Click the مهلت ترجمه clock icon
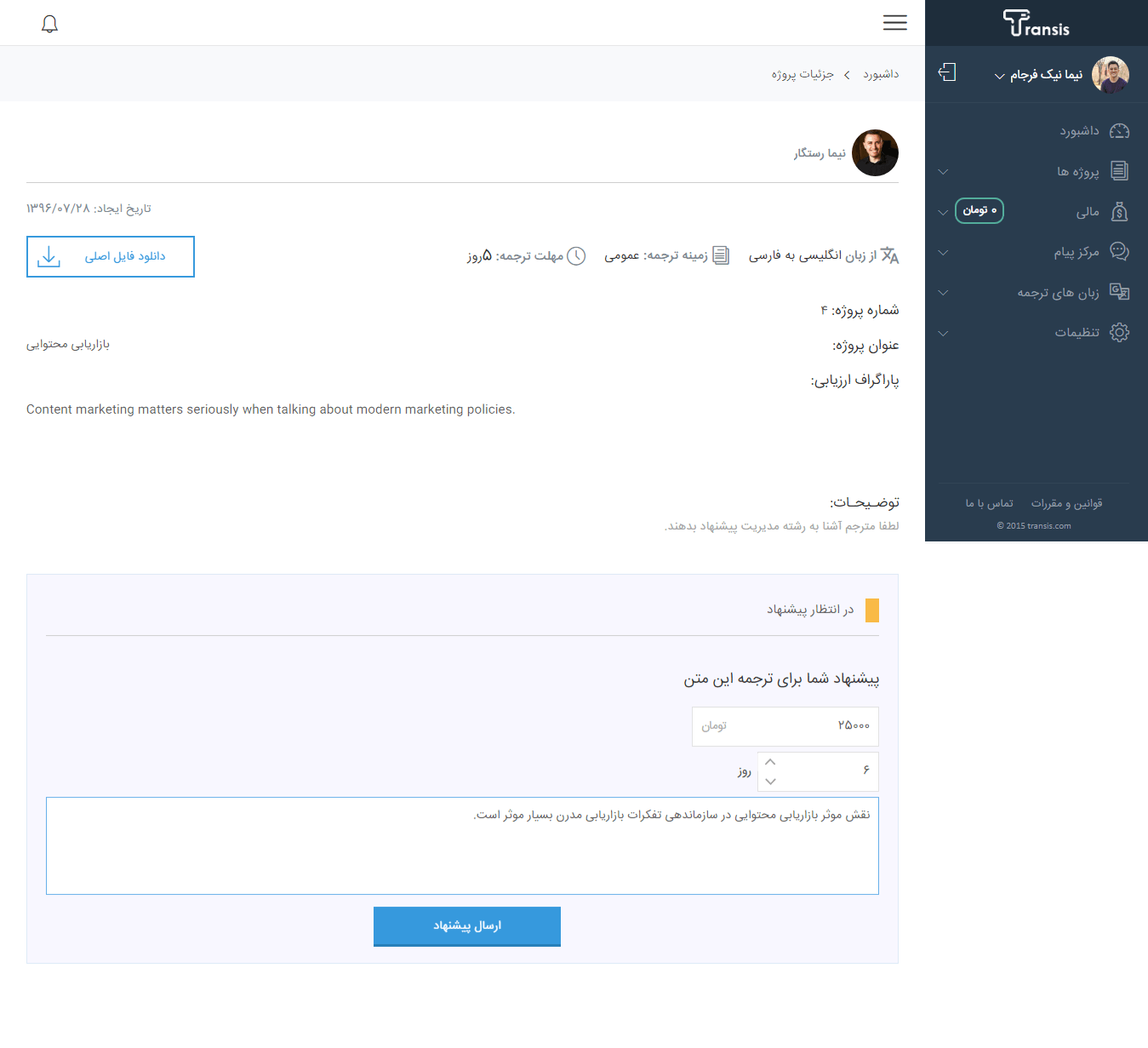The image size is (1148, 1048). coord(576,255)
